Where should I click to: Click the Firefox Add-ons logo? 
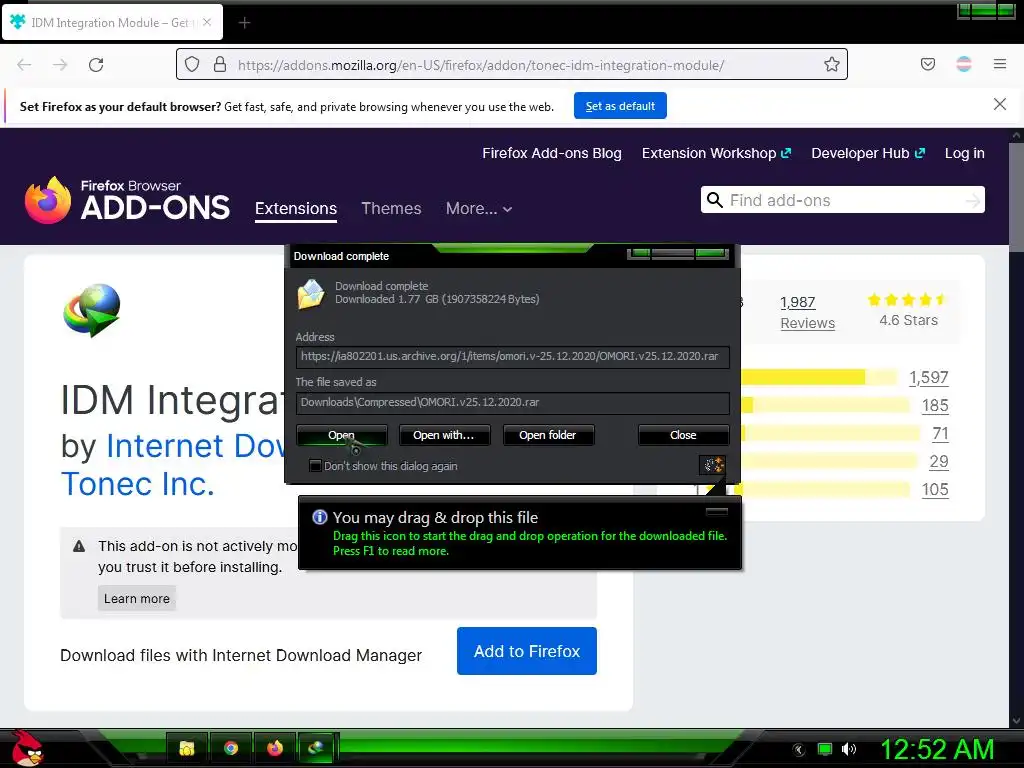coord(127,200)
